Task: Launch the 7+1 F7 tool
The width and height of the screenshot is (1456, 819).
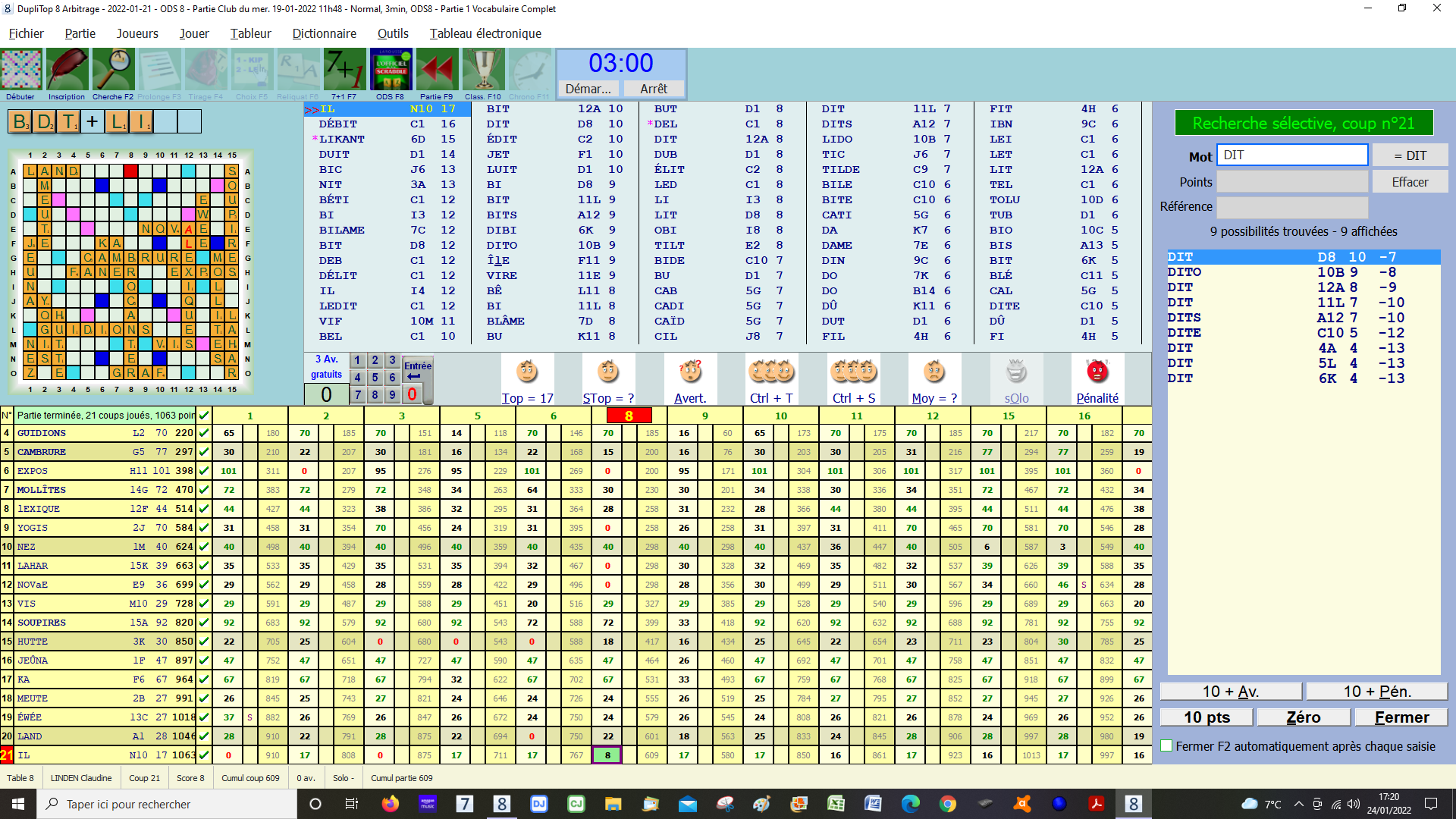Action: [x=344, y=71]
